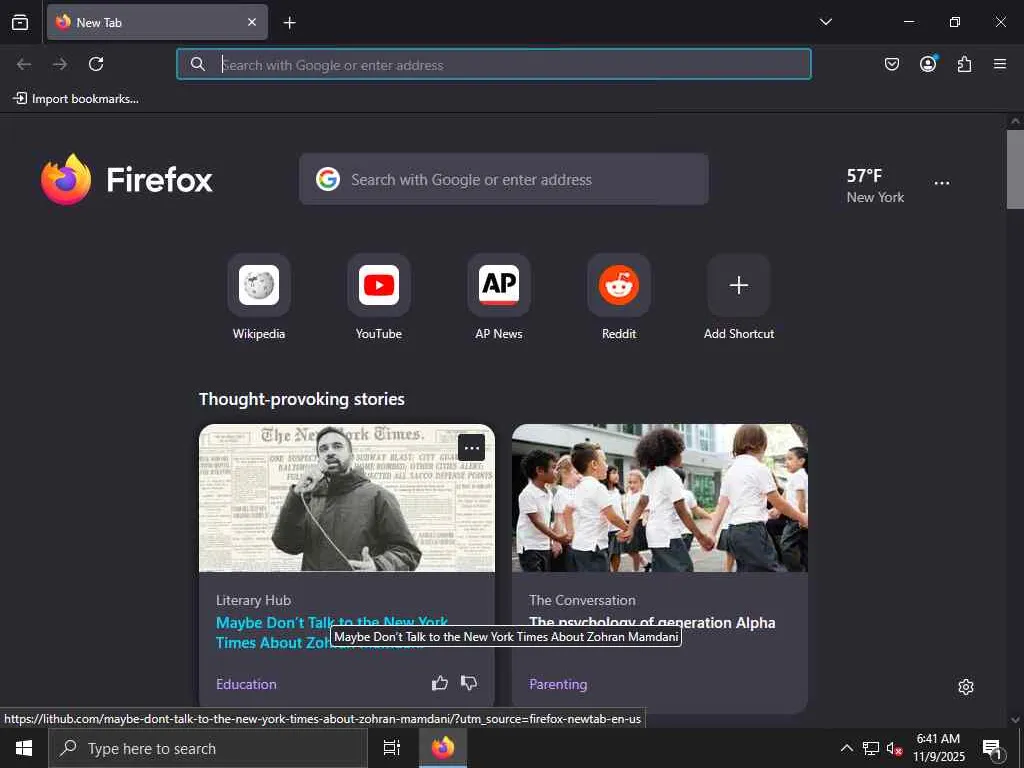Click Import bookmarks in bookmarks toolbar
The height and width of the screenshot is (768, 1024).
(76, 99)
